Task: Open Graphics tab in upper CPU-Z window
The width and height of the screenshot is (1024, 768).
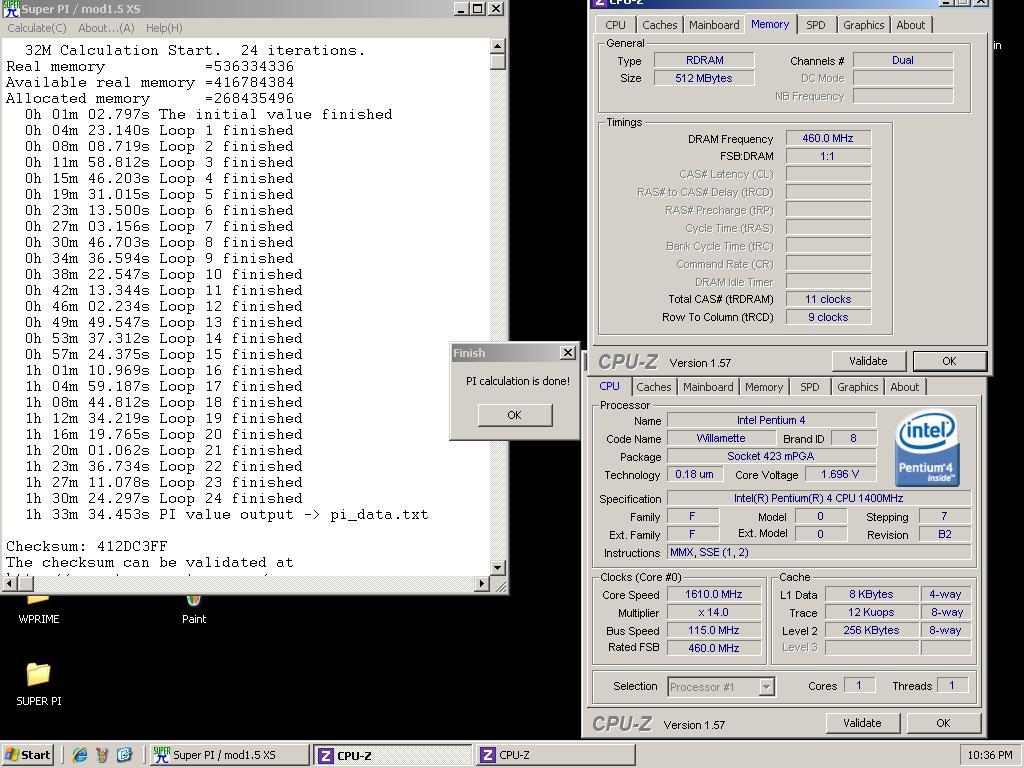Action: point(863,25)
